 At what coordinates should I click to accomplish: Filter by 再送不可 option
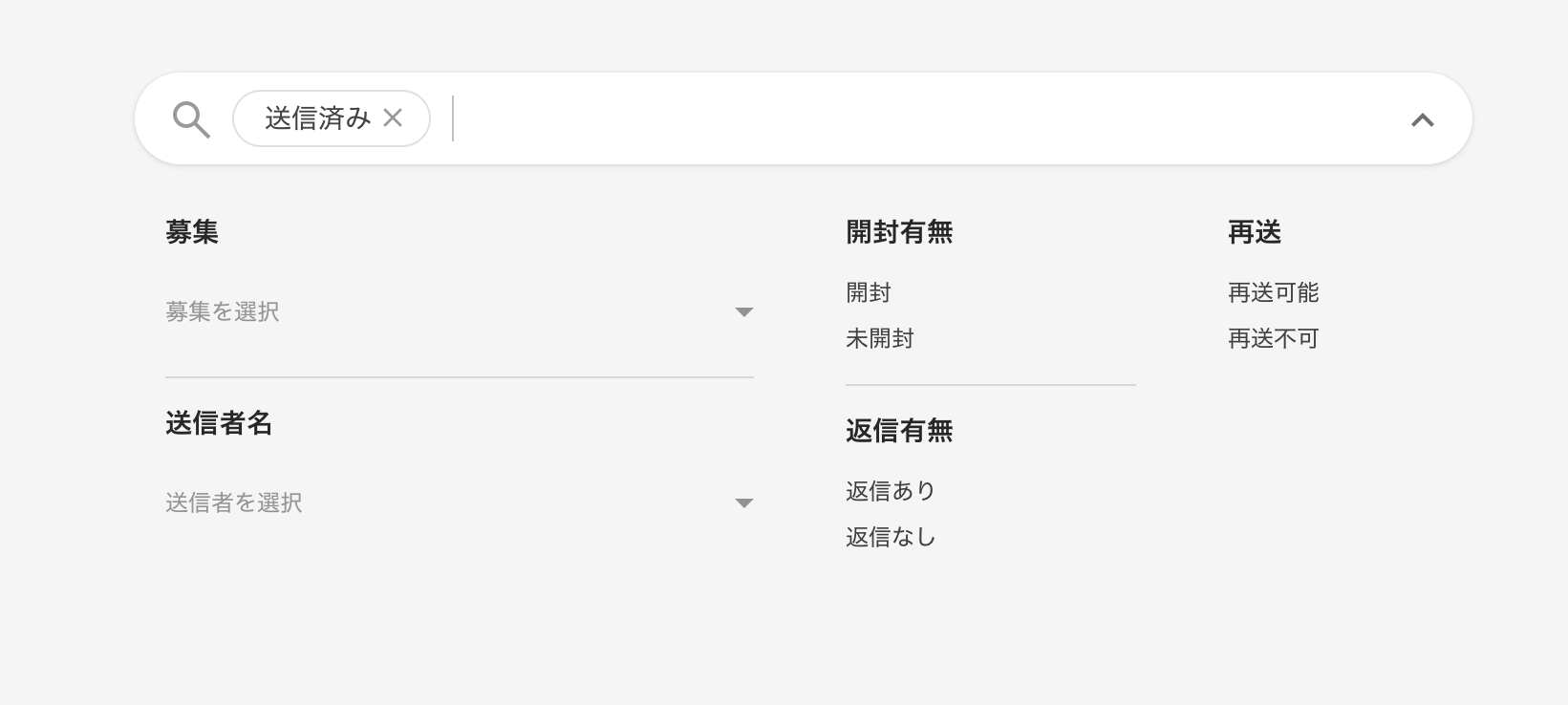tap(1274, 338)
